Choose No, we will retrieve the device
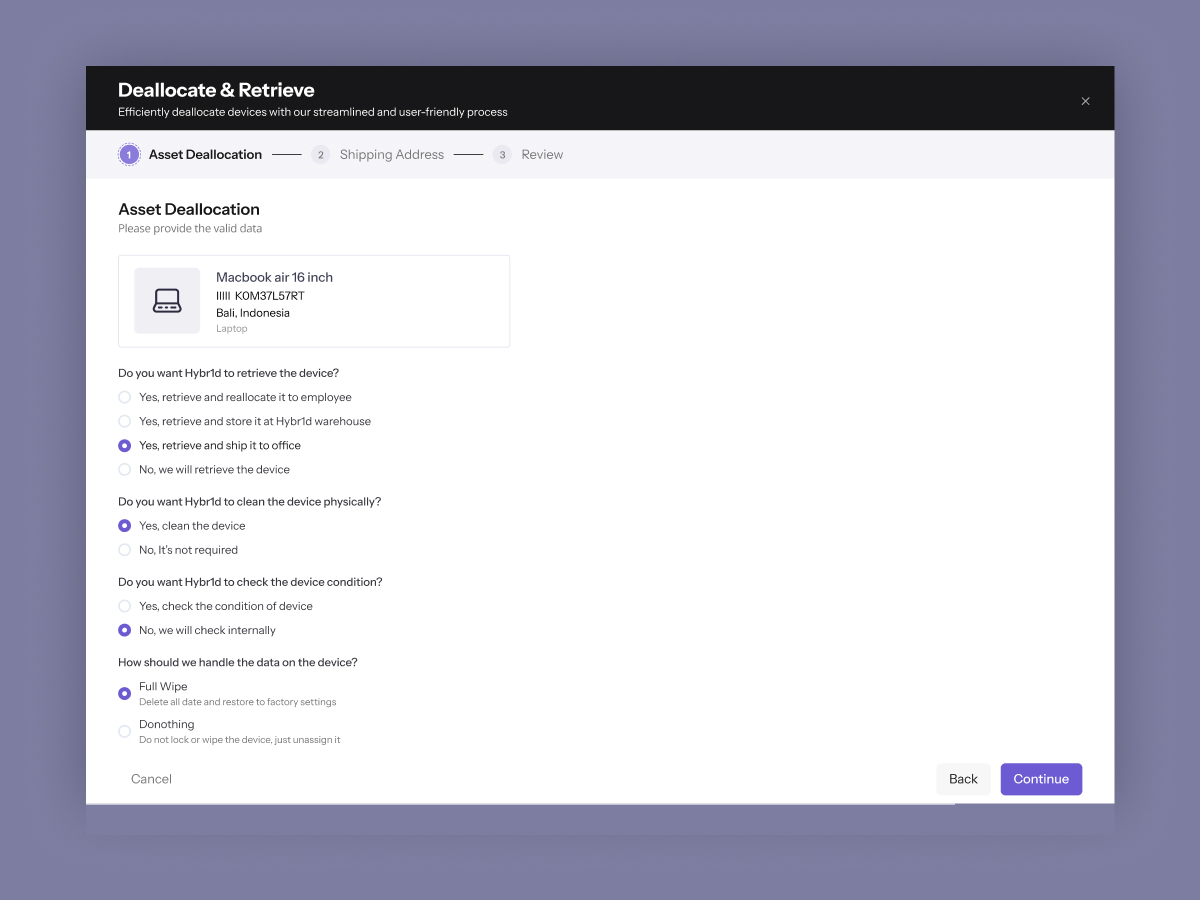This screenshot has height=900, width=1200. pyautogui.click(x=125, y=470)
